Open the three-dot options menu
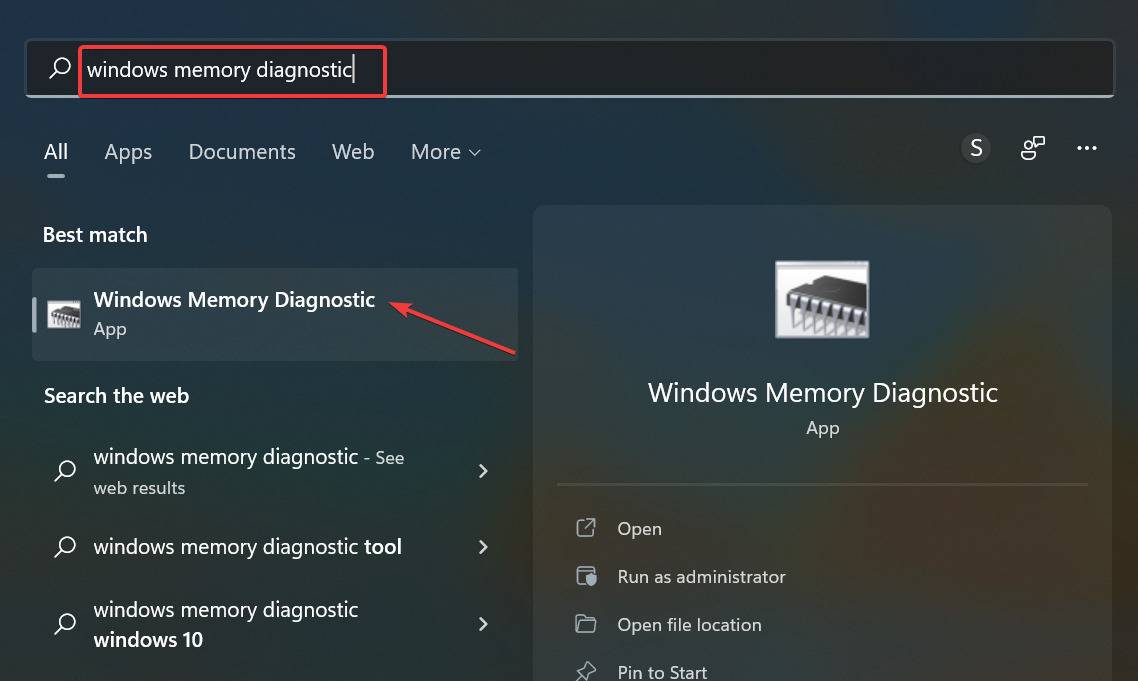Viewport: 1138px width, 681px height. click(1086, 148)
